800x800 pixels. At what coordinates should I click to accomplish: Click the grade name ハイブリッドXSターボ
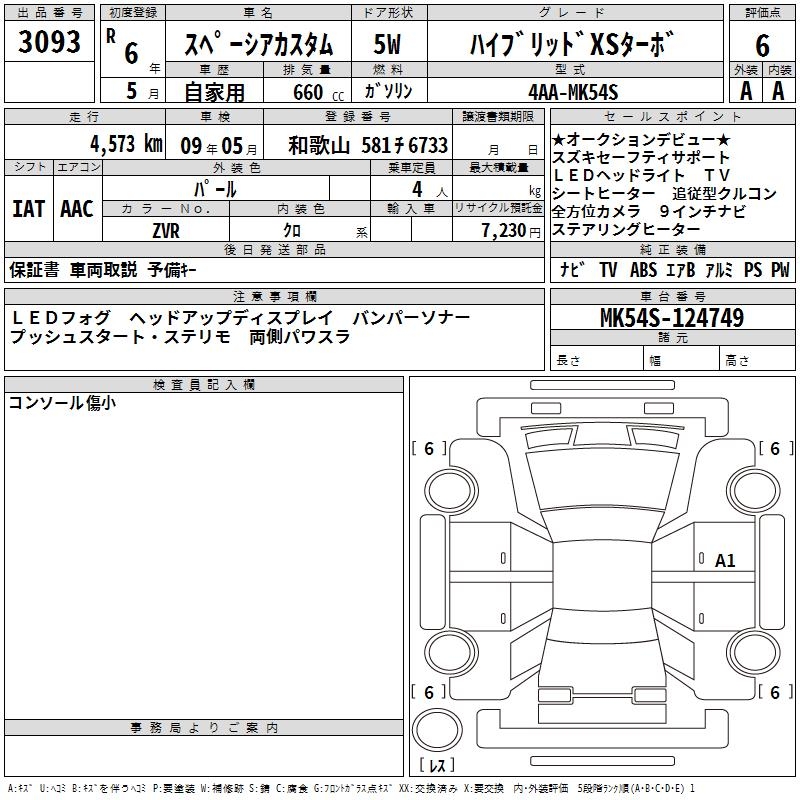(x=572, y=45)
